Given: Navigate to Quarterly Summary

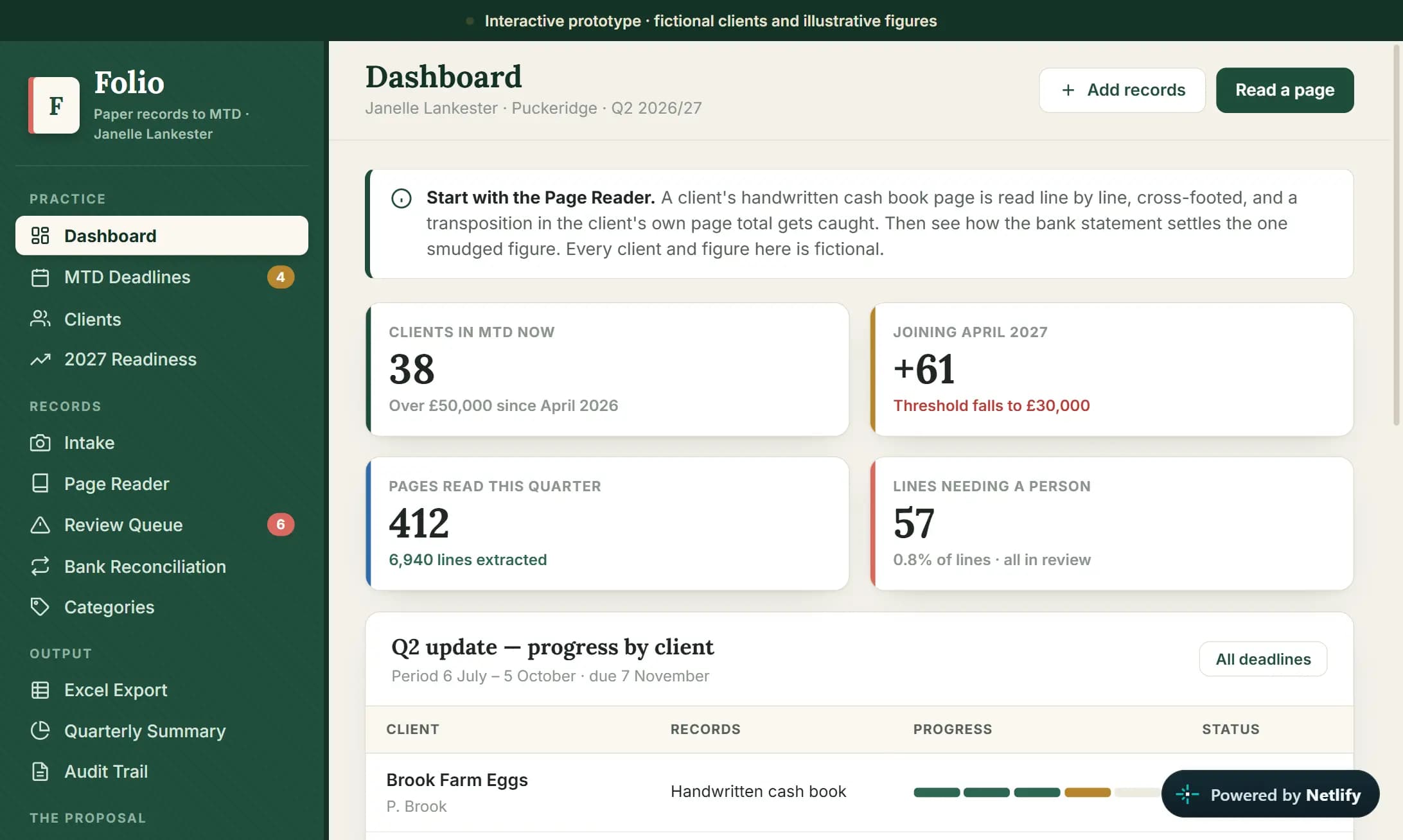Looking at the screenshot, I should pos(161,731).
